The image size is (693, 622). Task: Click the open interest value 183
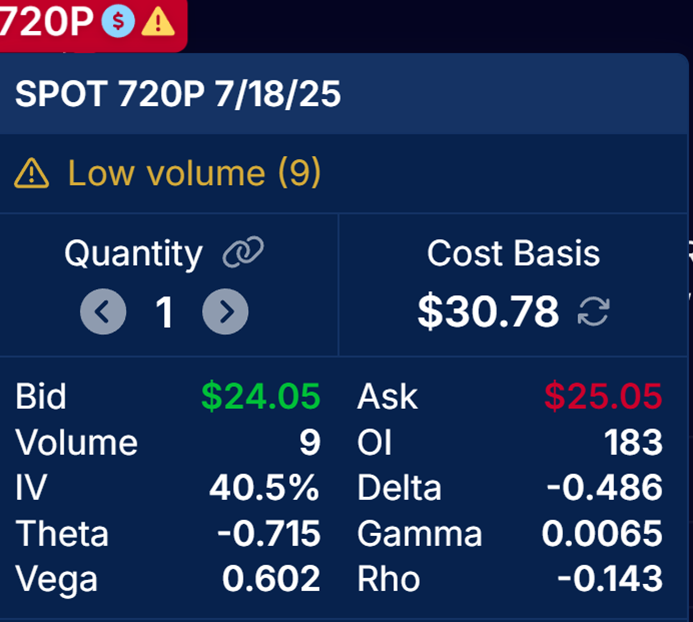634,442
